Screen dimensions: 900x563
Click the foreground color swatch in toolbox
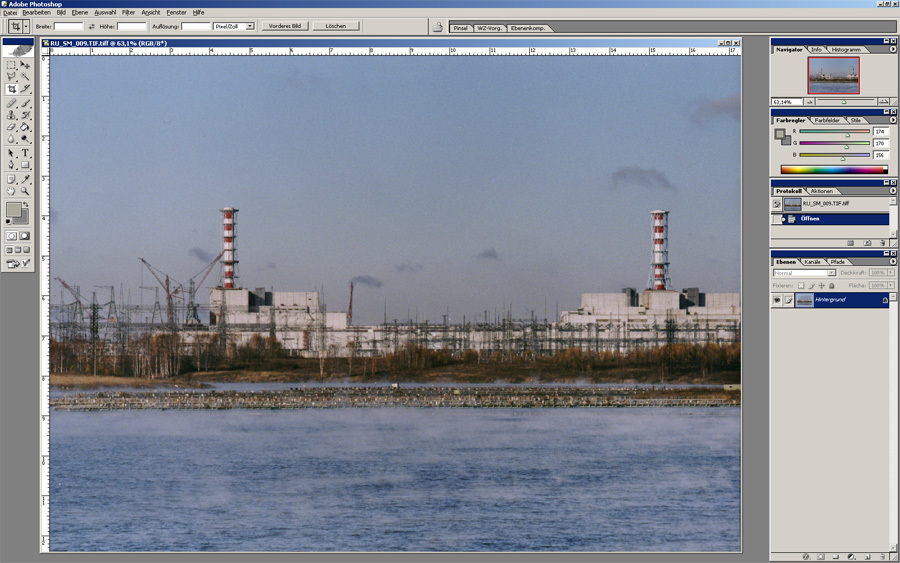[x=13, y=209]
